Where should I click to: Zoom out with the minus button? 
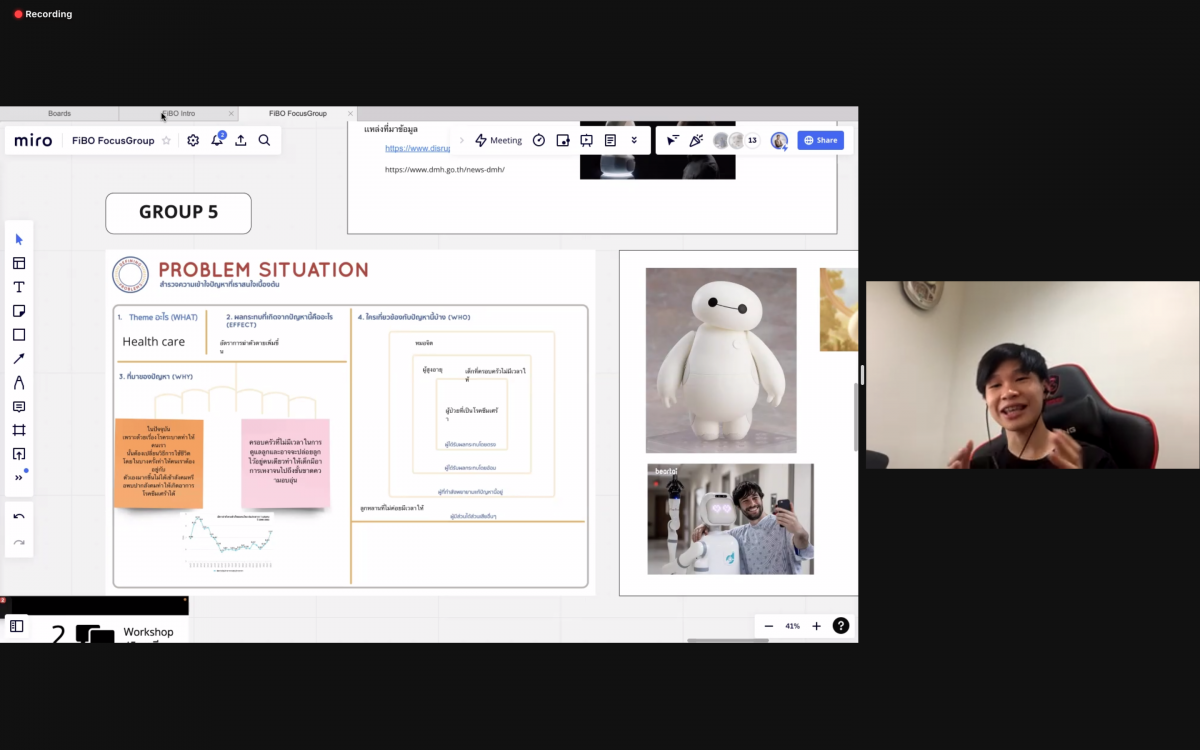768,626
